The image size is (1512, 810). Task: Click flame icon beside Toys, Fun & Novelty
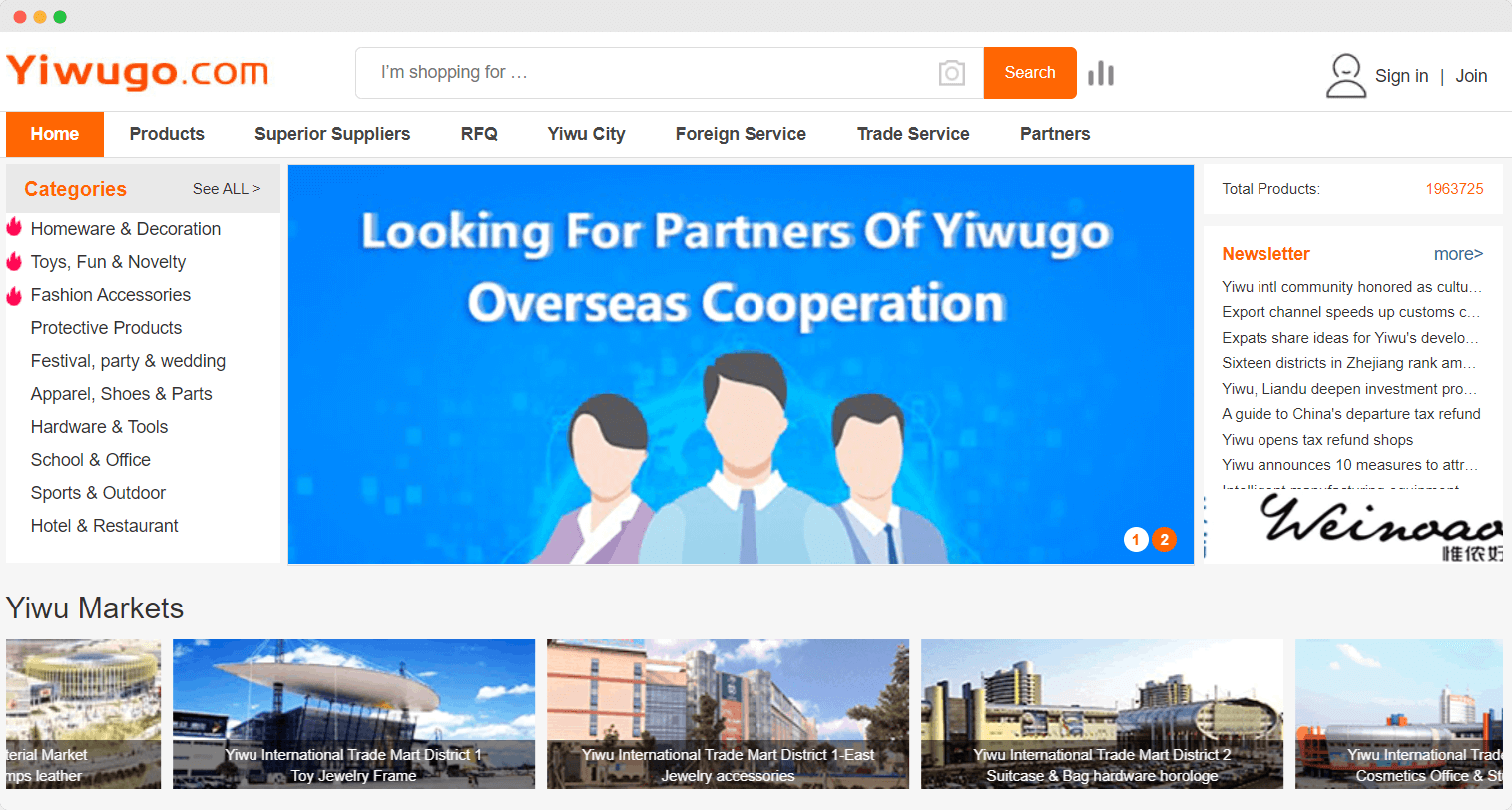click(14, 261)
